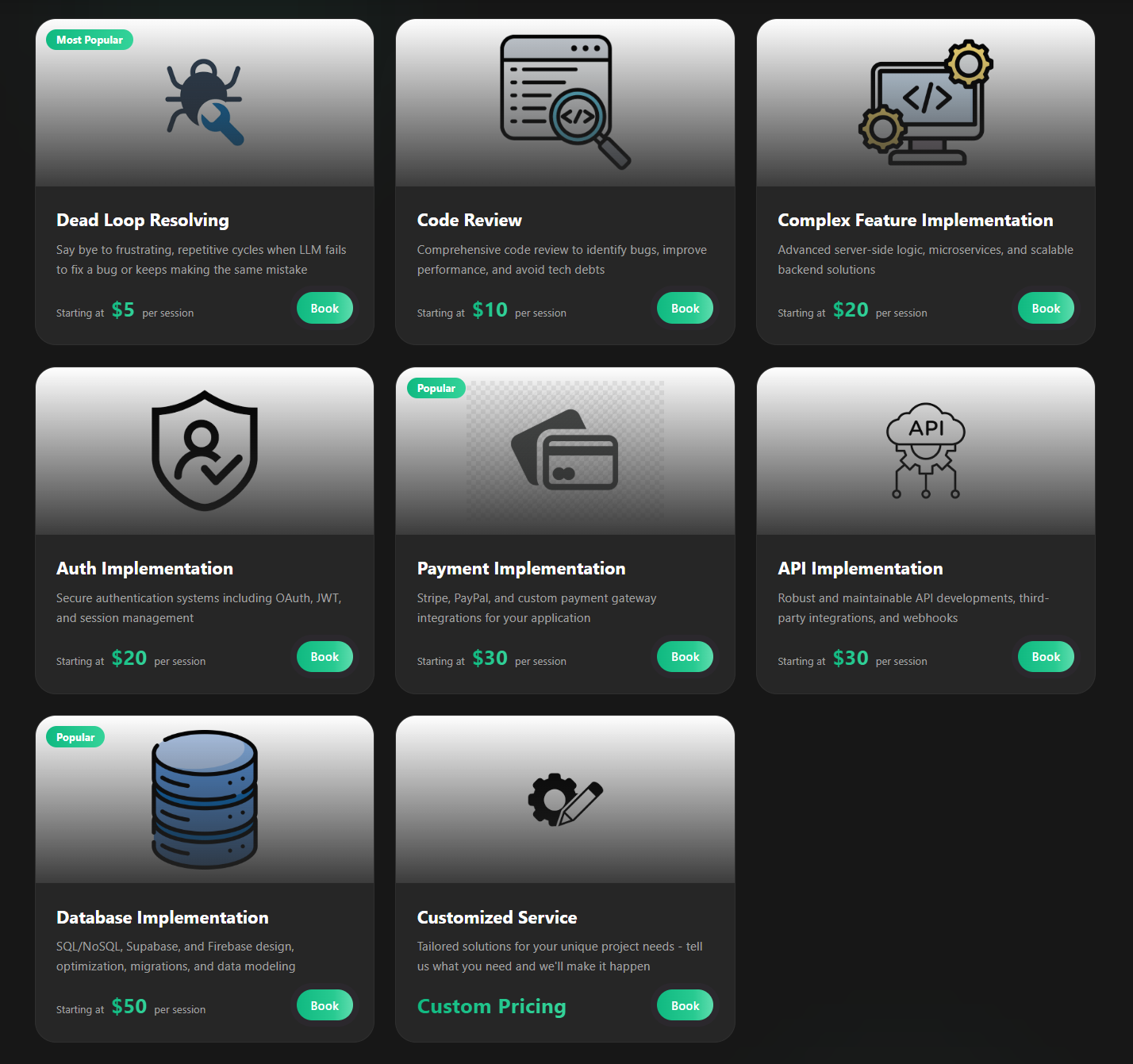Viewport: 1133px width, 1064px height.
Task: Click the $20 price on Complex Feature Implementation
Action: pyautogui.click(x=851, y=309)
